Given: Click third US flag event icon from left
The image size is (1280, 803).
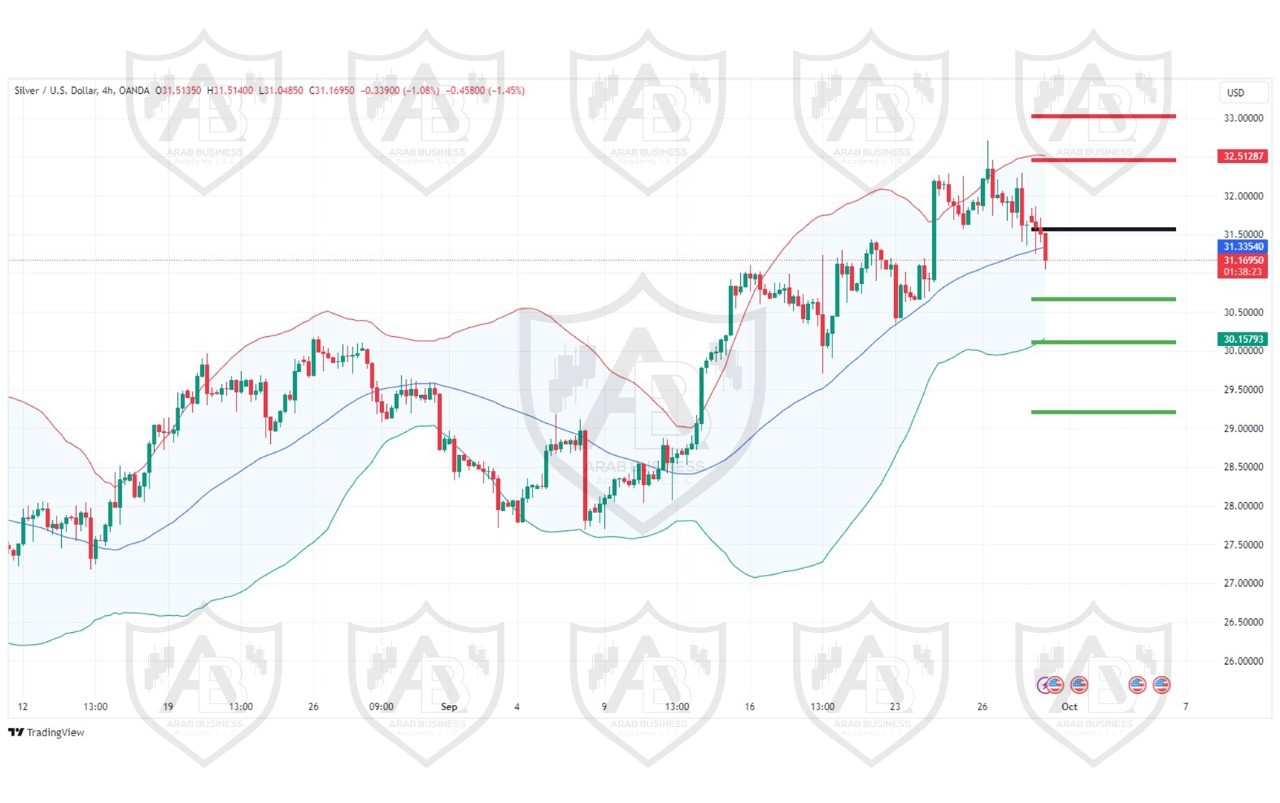Looking at the screenshot, I should click(1137, 685).
